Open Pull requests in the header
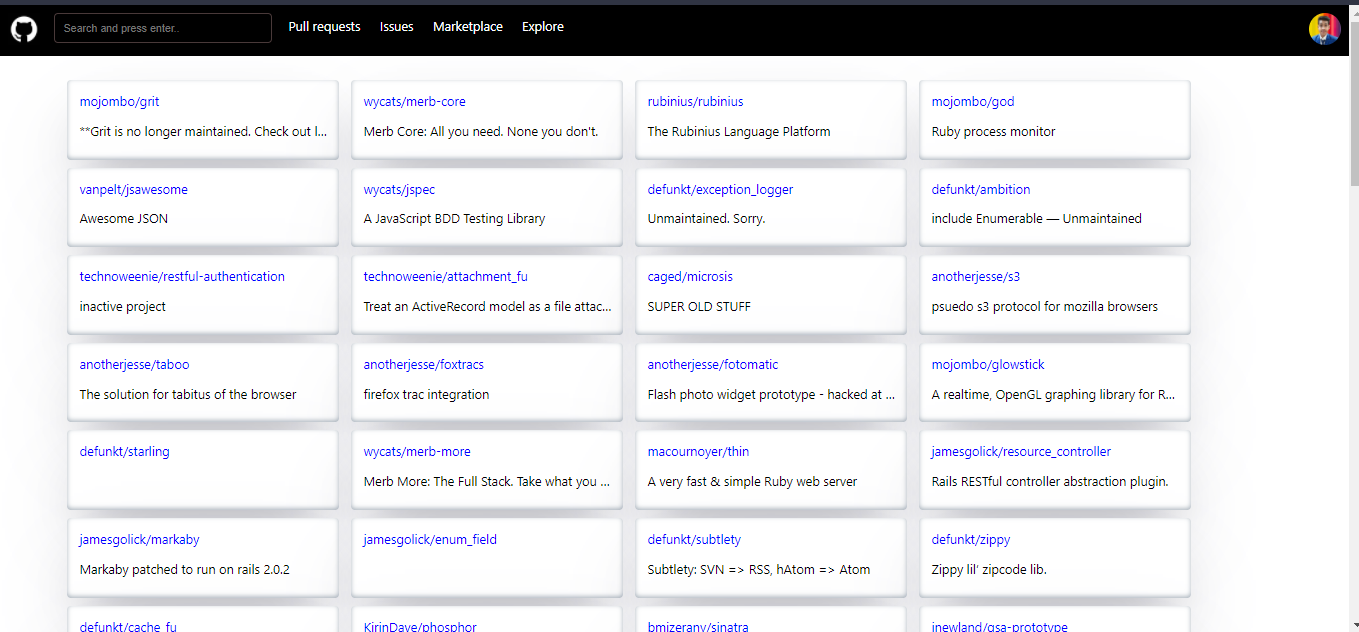Image resolution: width=1359 pixels, height=632 pixels. tap(324, 27)
